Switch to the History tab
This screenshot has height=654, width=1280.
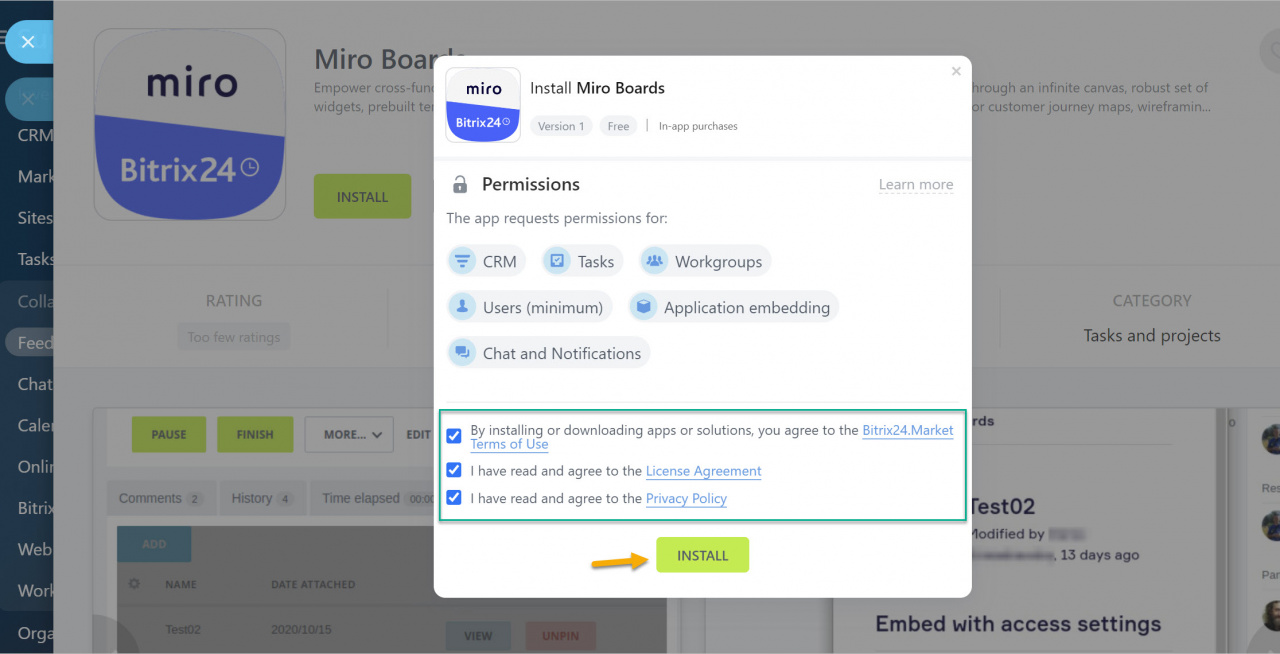(261, 498)
